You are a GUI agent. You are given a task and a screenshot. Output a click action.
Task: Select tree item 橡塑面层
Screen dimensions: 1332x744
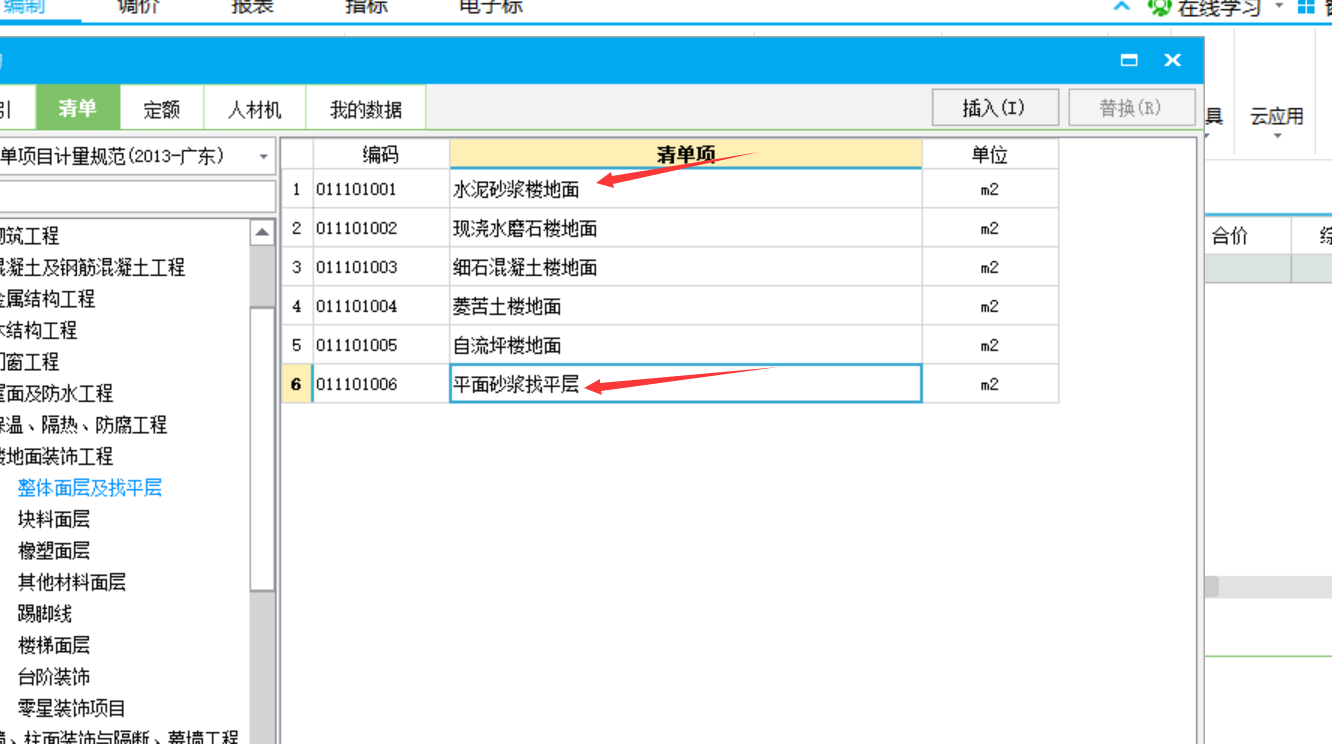click(x=54, y=551)
